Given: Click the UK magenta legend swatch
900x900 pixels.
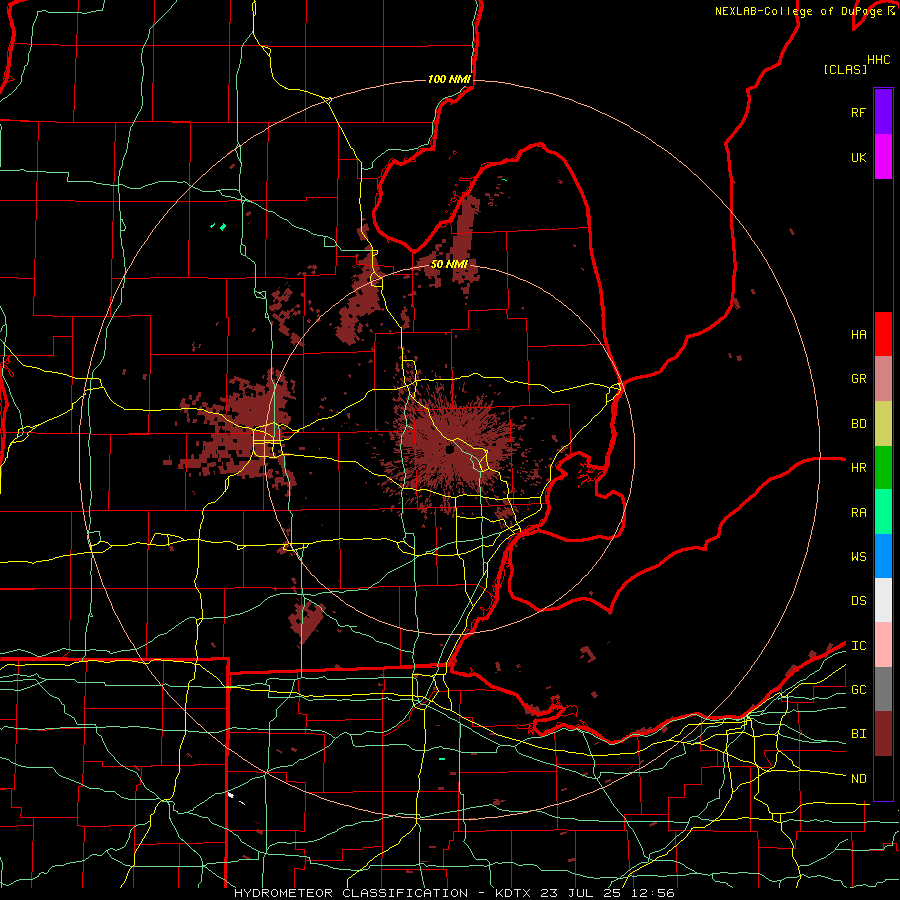Looking at the screenshot, I should click(x=883, y=157).
